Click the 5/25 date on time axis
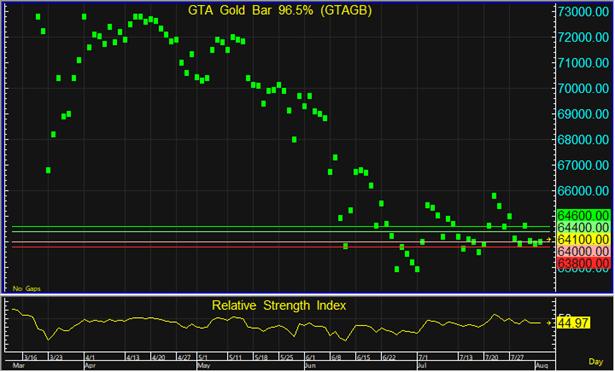Viewport: 615px width, 372px height. [286, 357]
